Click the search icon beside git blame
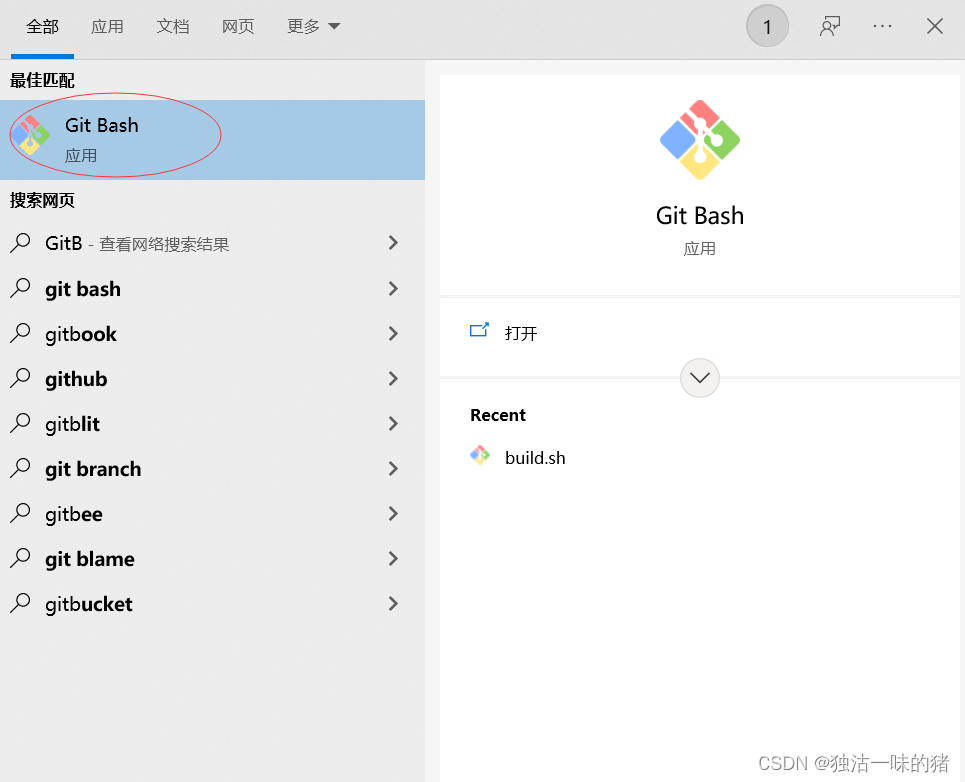This screenshot has height=782, width=965. coord(20,558)
